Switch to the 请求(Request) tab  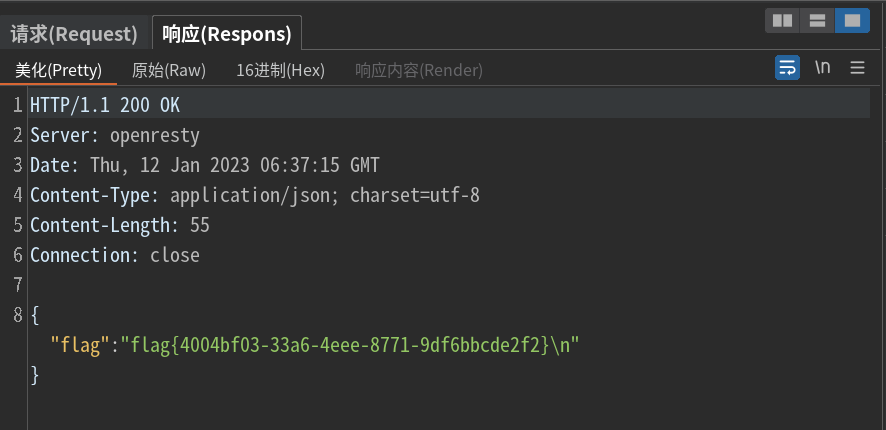pyautogui.click(x=74, y=34)
